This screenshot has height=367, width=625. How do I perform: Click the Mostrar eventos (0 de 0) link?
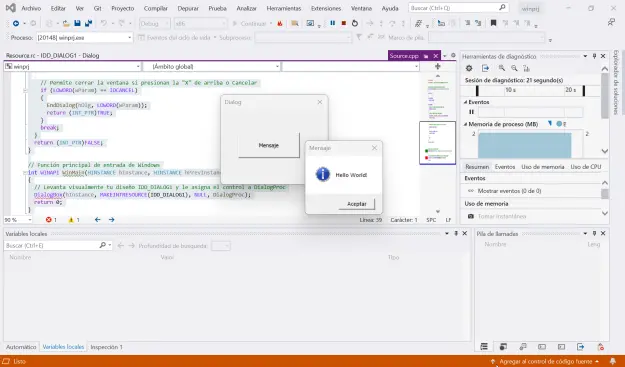point(509,191)
